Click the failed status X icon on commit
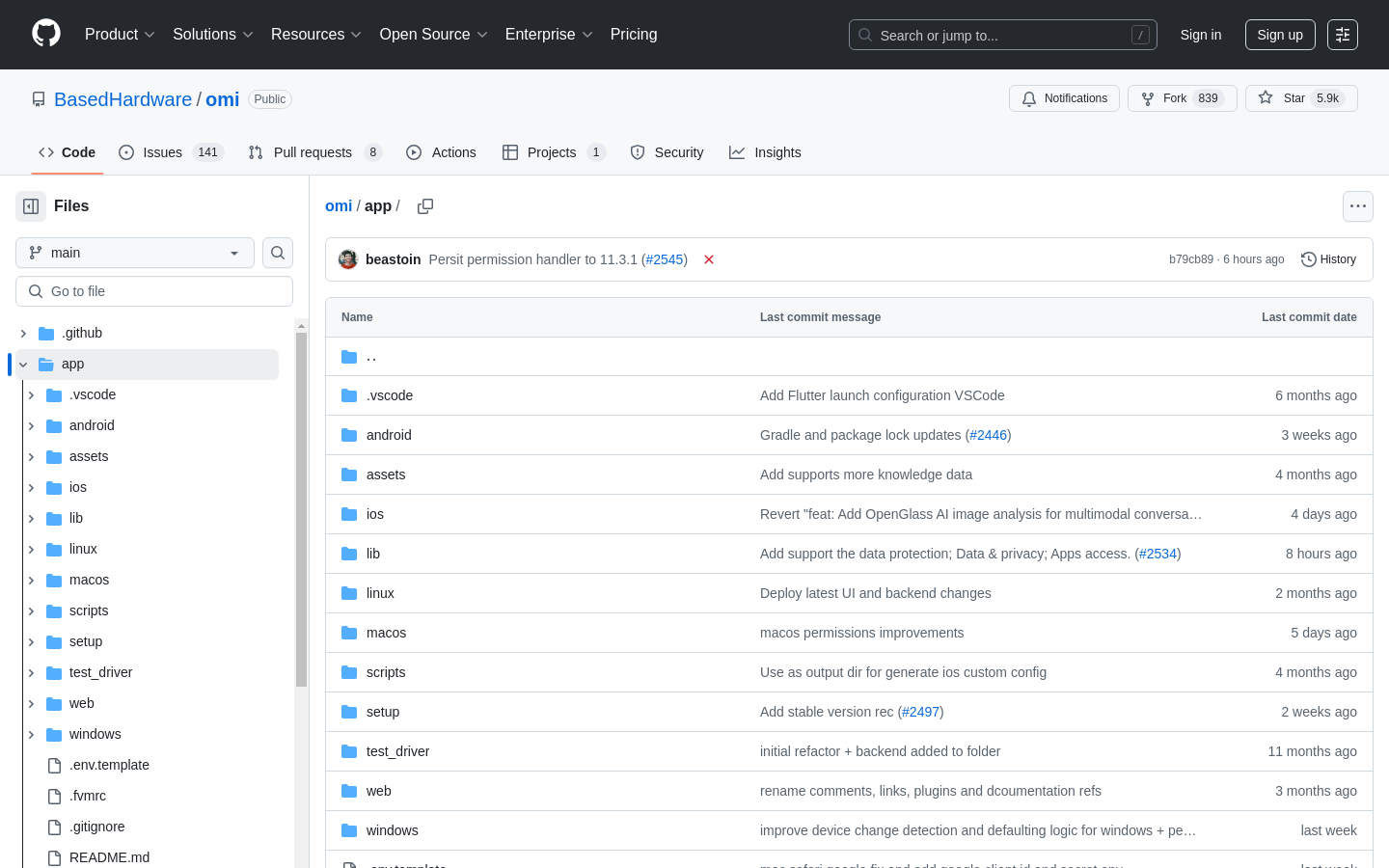The height and width of the screenshot is (868, 1389). click(x=709, y=259)
